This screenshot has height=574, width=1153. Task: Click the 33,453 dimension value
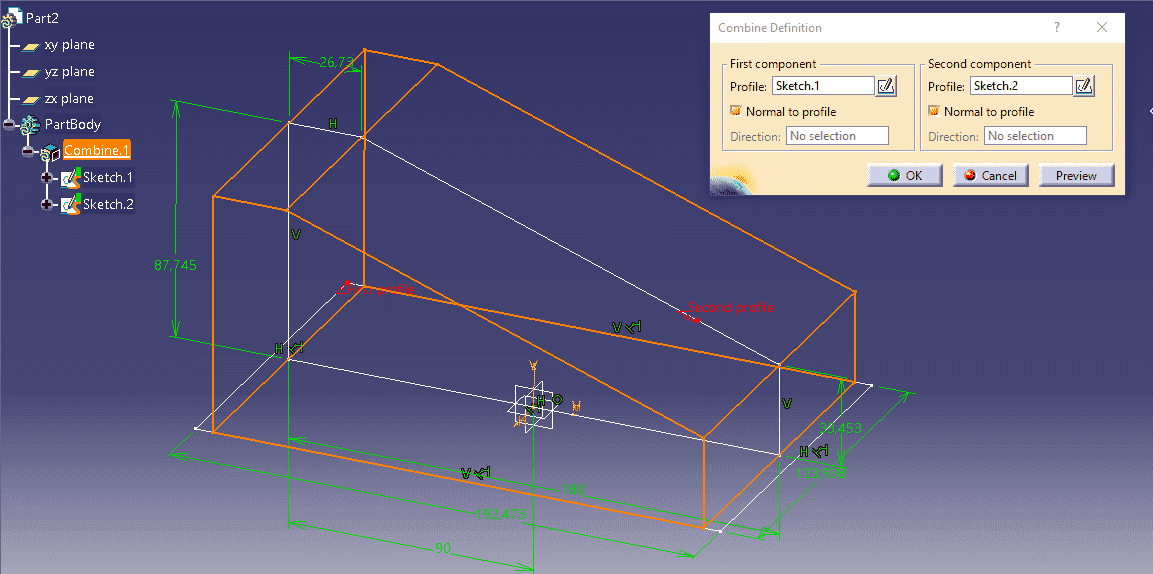click(840, 428)
